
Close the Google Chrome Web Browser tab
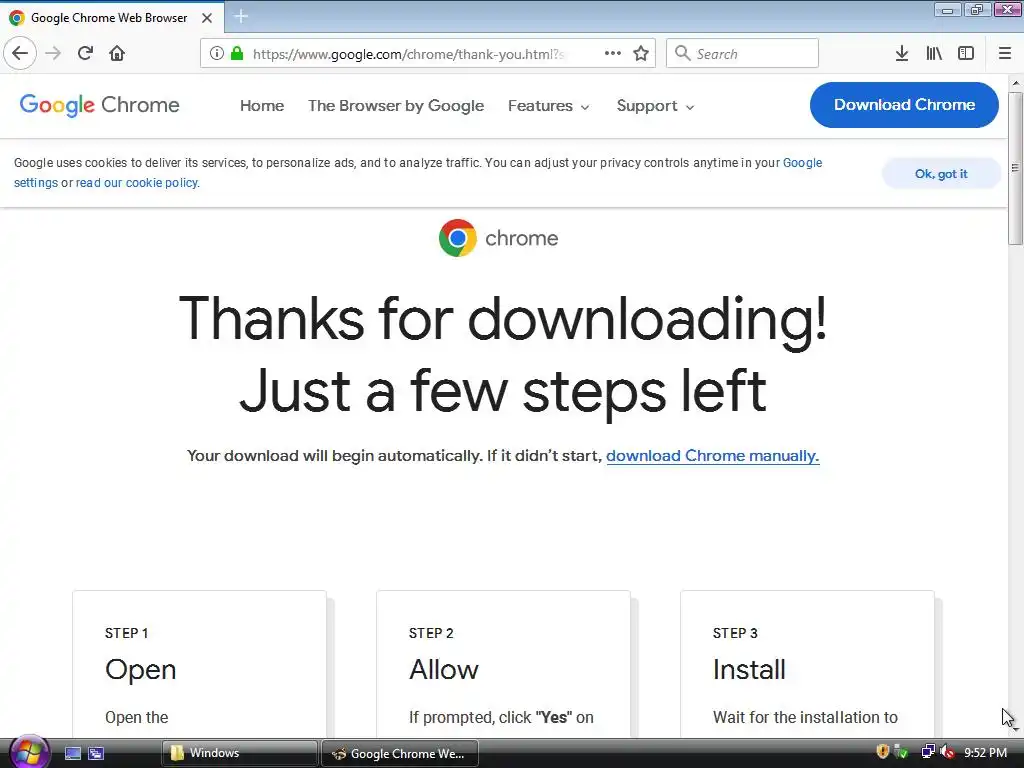[207, 18]
